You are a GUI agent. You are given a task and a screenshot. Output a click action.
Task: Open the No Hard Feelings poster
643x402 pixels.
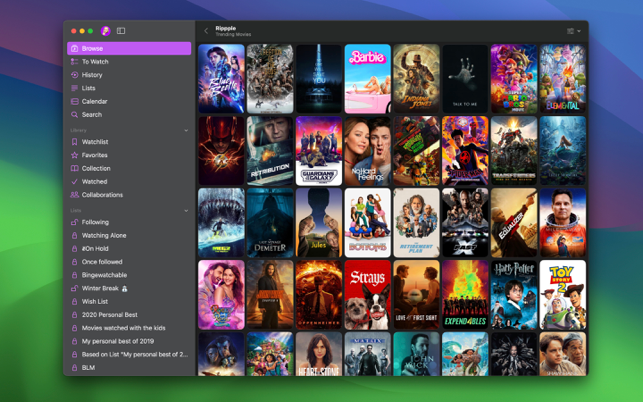tap(368, 151)
